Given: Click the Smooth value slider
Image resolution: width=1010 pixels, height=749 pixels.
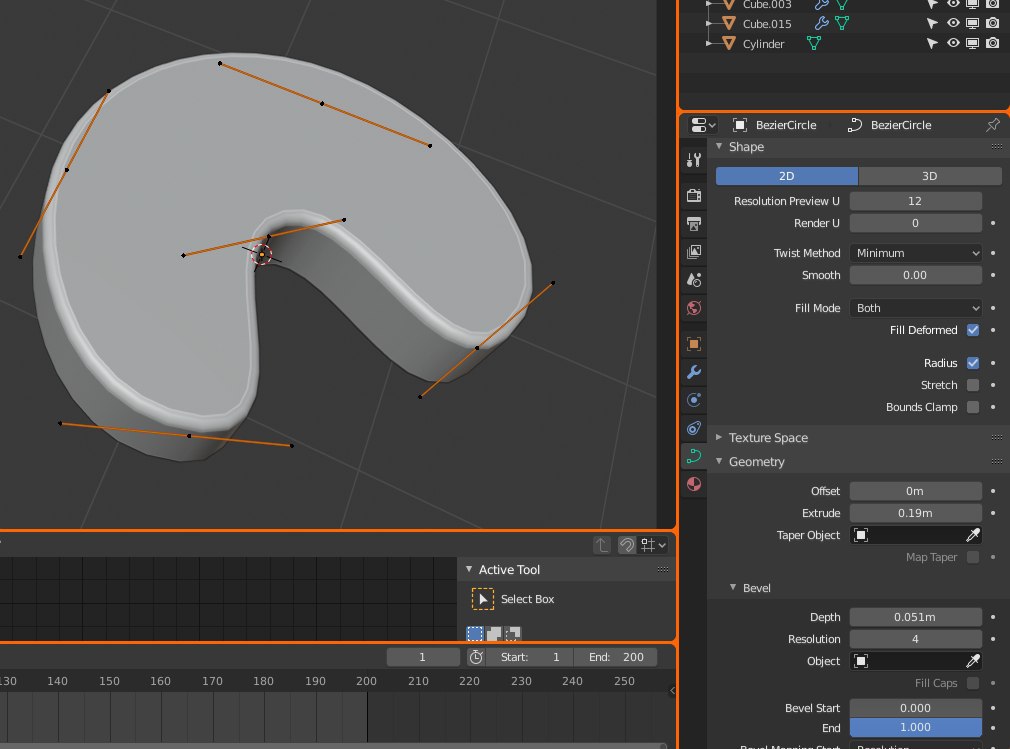Looking at the screenshot, I should pos(915,275).
